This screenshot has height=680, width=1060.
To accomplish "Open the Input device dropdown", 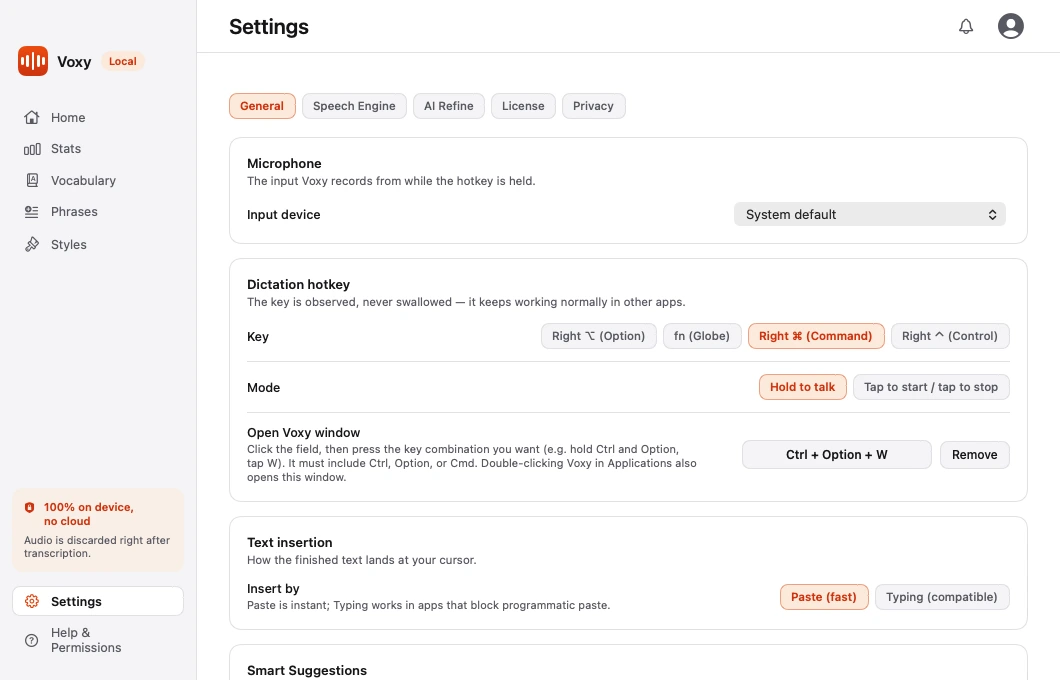I will pyautogui.click(x=870, y=214).
